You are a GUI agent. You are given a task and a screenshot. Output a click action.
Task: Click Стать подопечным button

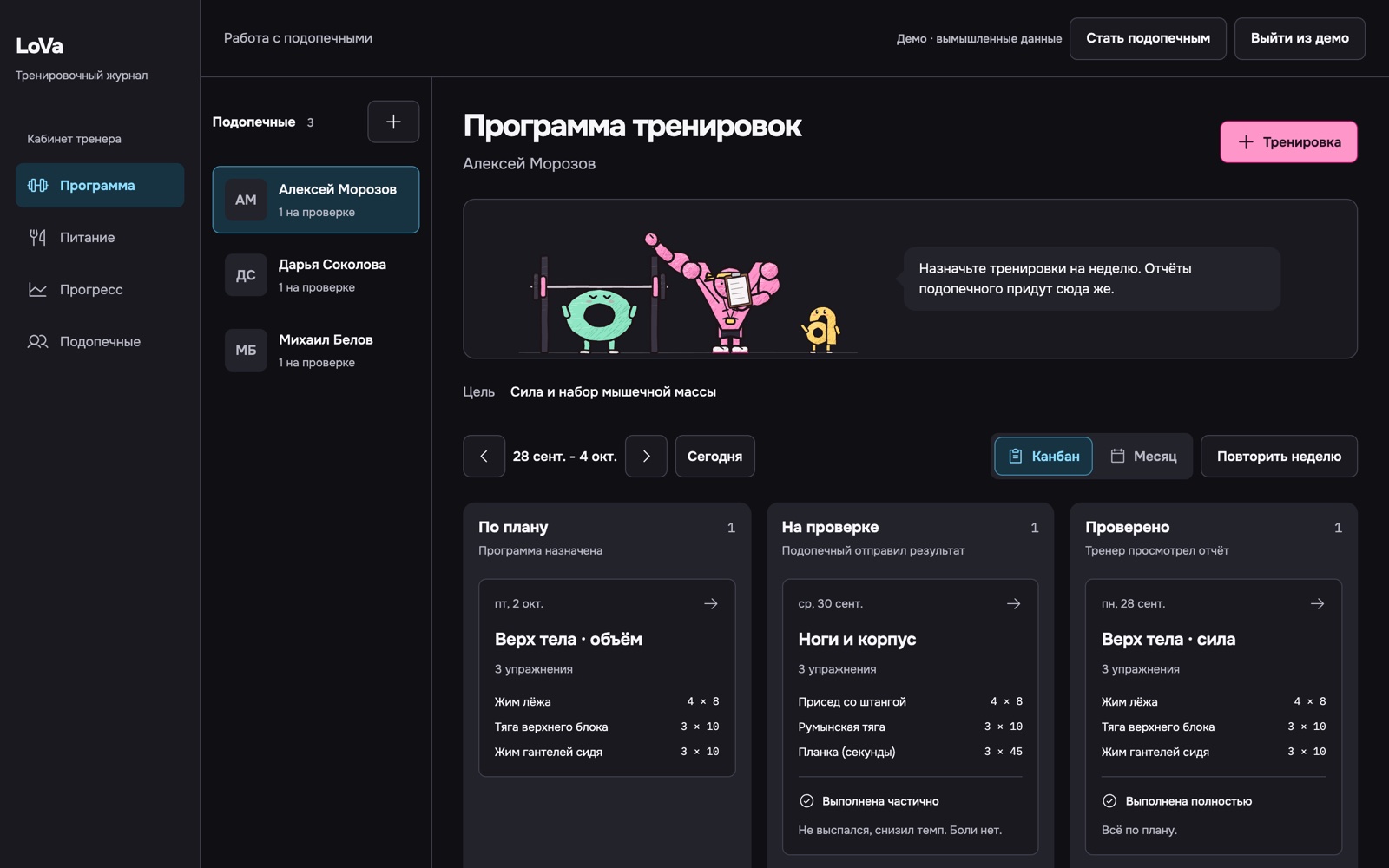pyautogui.click(x=1148, y=38)
